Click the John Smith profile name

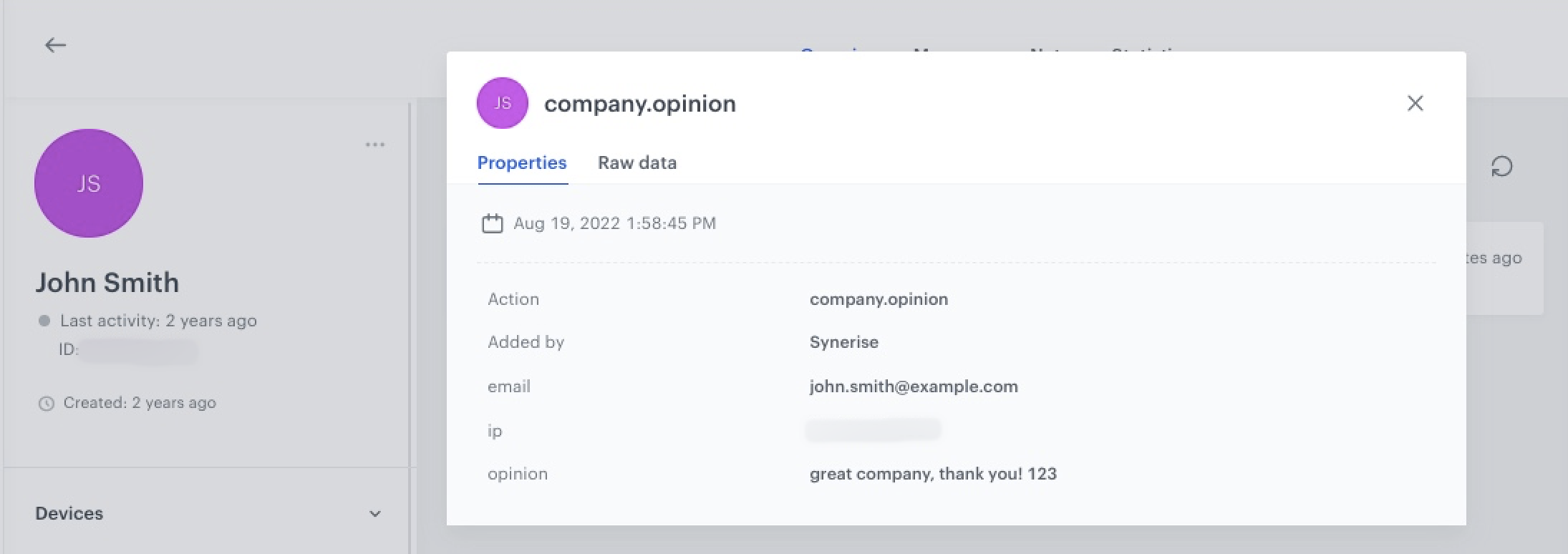pos(107,283)
